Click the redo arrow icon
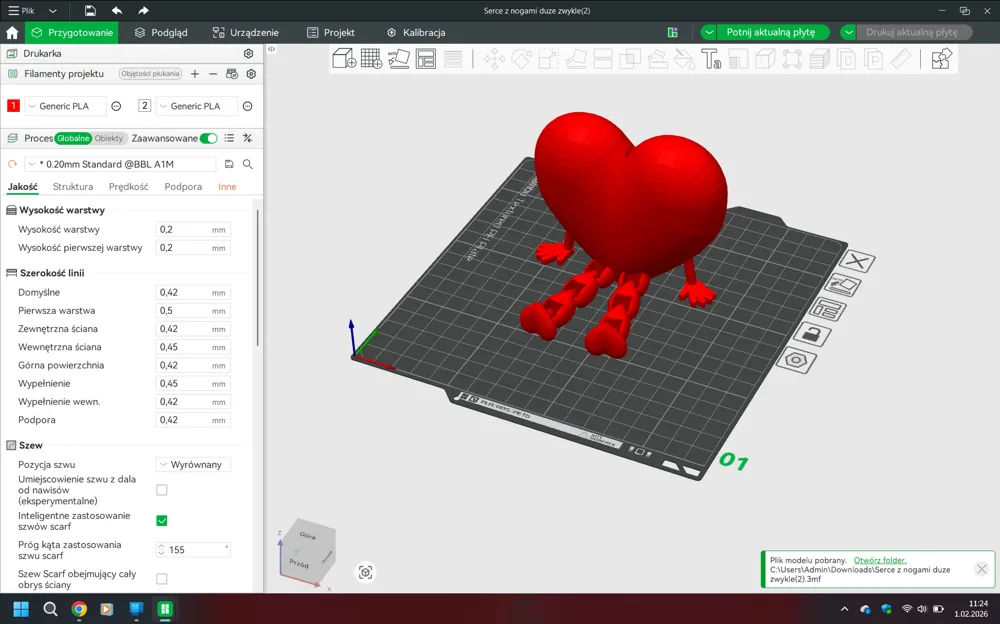This screenshot has width=1000, height=624. [x=143, y=11]
